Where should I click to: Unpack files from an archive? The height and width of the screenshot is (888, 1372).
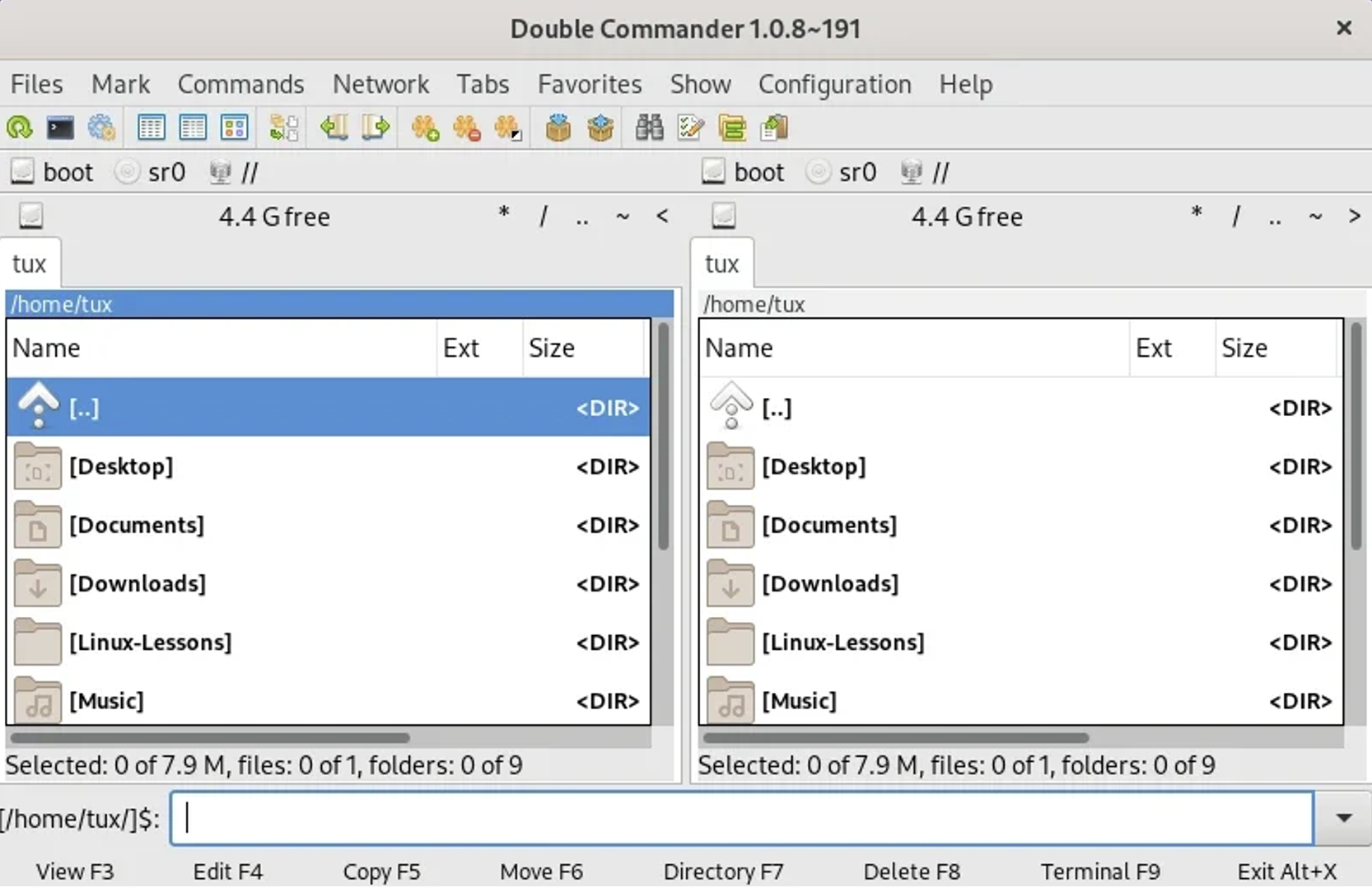tap(600, 128)
